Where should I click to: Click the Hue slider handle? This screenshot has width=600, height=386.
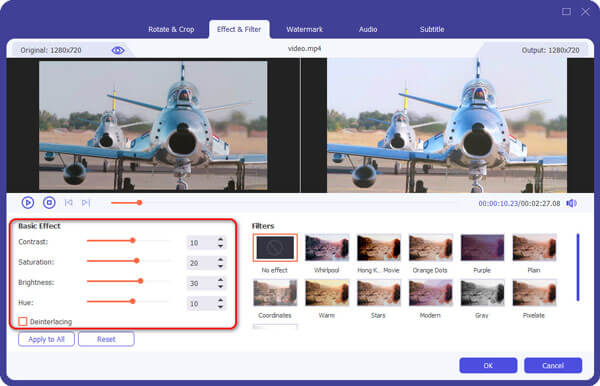click(133, 301)
